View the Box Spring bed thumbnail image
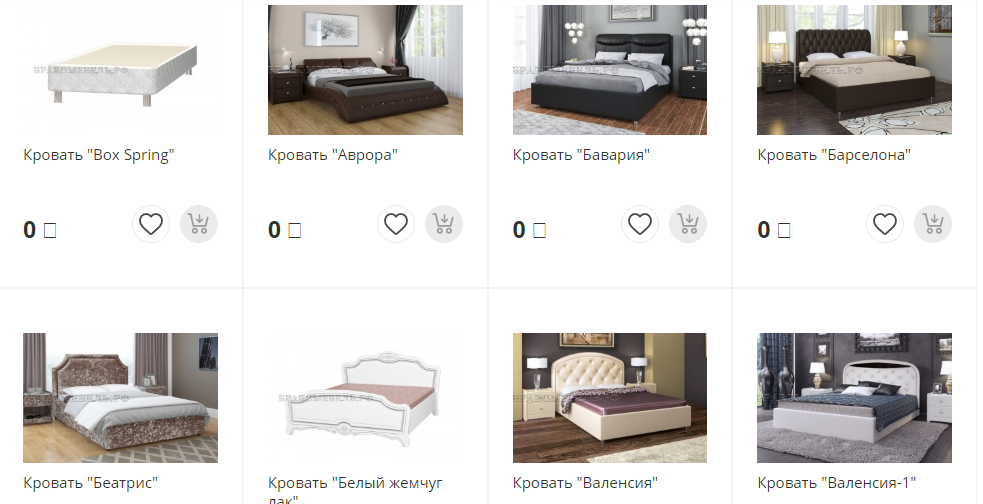983x504 pixels. pyautogui.click(x=120, y=70)
